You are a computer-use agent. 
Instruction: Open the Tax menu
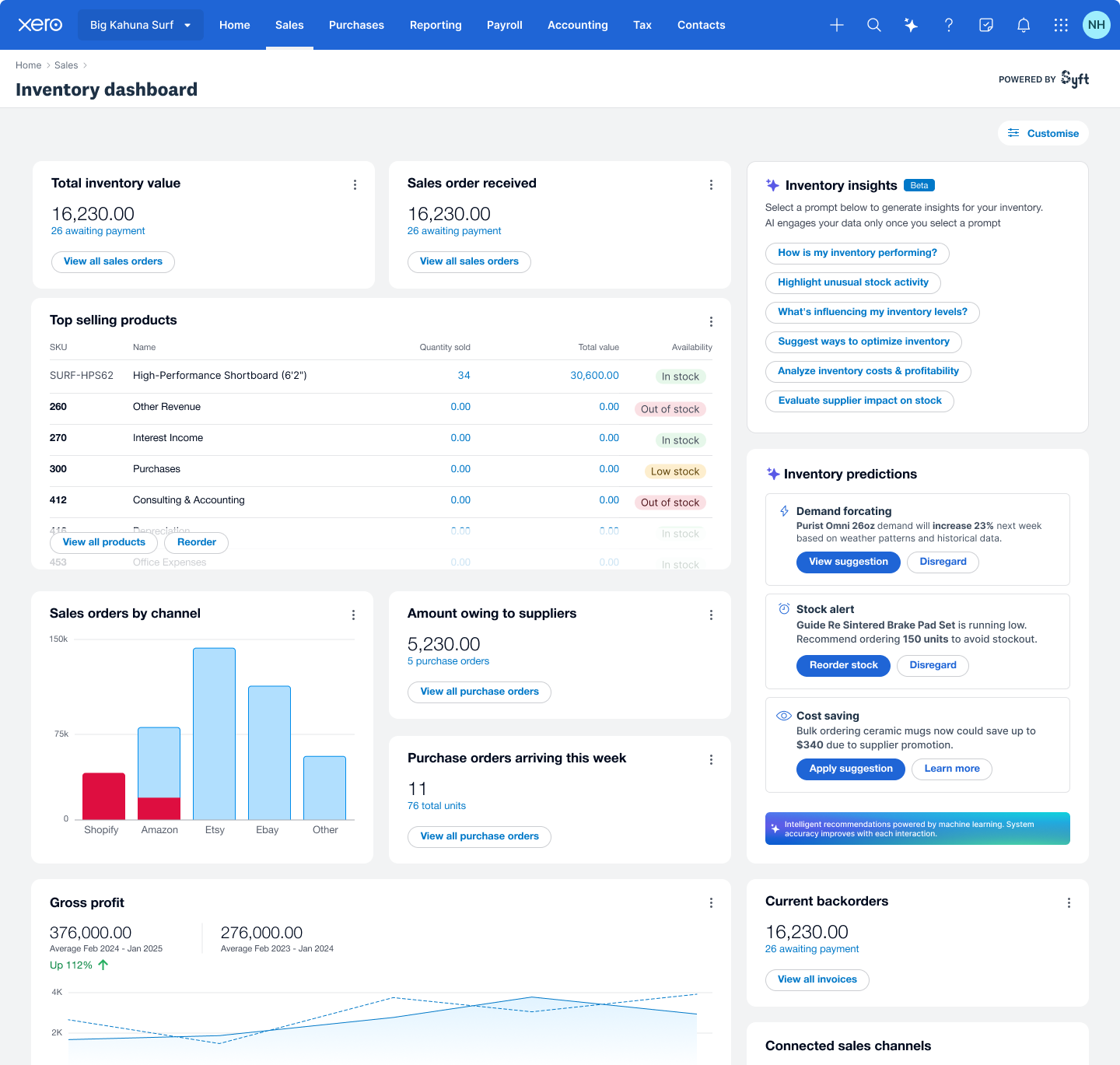[642, 25]
